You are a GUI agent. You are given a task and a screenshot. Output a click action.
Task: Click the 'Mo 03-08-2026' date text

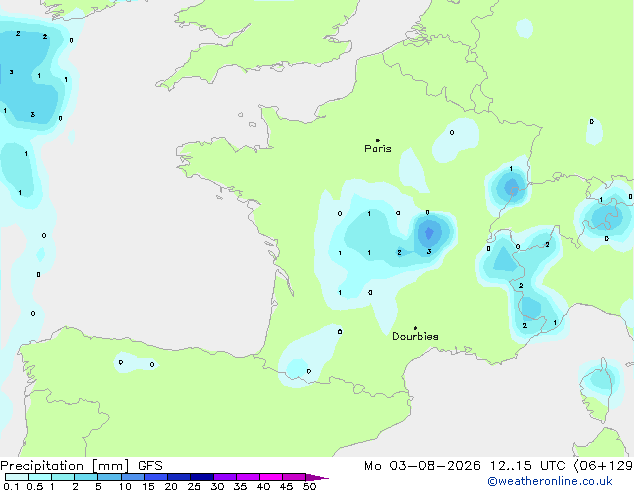pyautogui.click(x=422, y=466)
